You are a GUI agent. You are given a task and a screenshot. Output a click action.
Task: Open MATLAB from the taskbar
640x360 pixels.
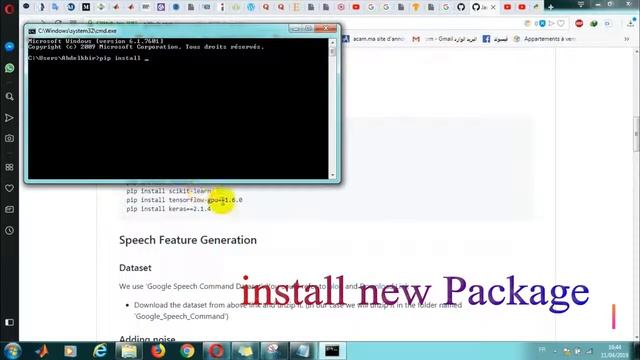42,351
